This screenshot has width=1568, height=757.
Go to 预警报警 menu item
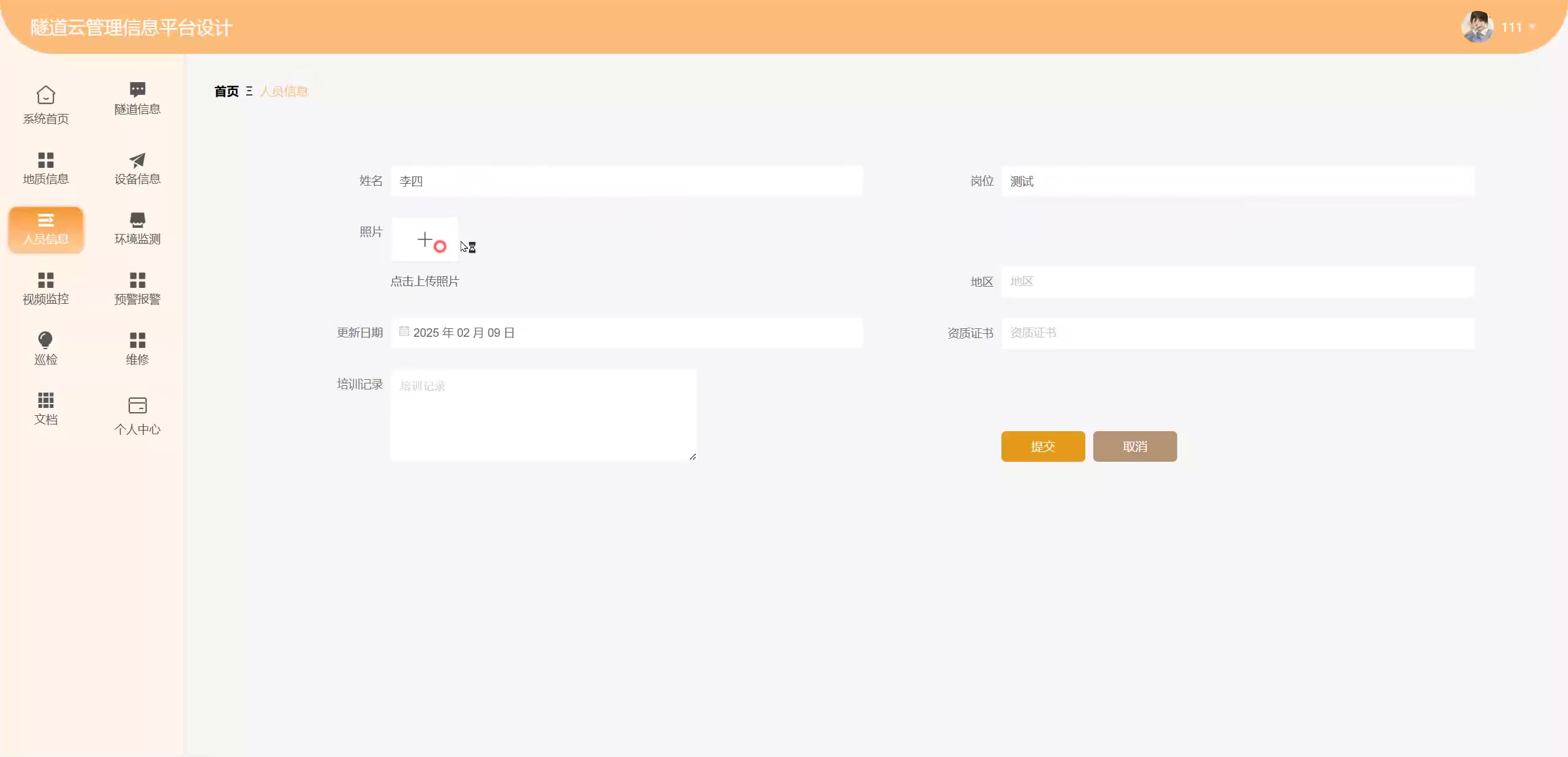[137, 288]
